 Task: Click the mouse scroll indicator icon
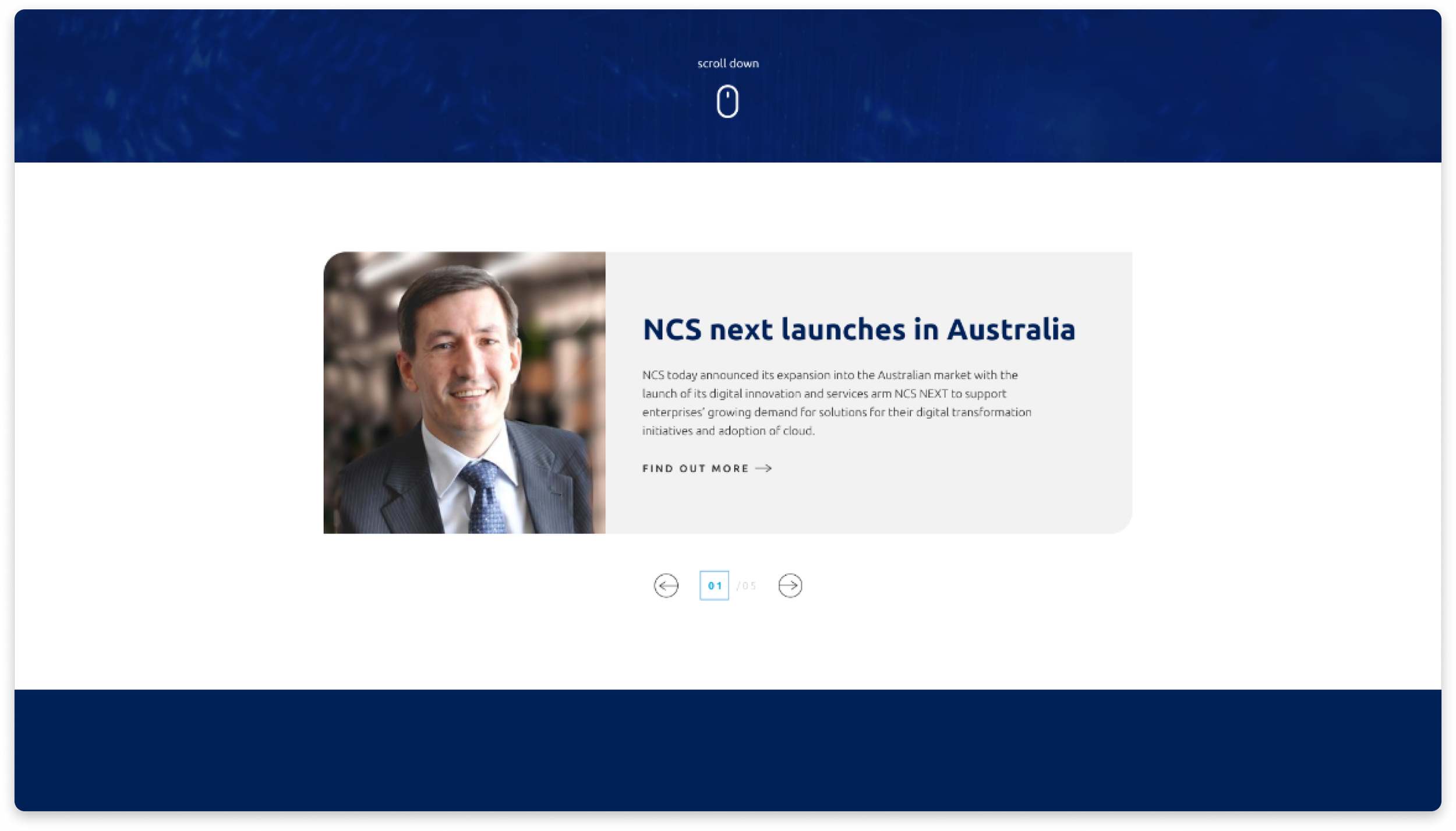727,101
